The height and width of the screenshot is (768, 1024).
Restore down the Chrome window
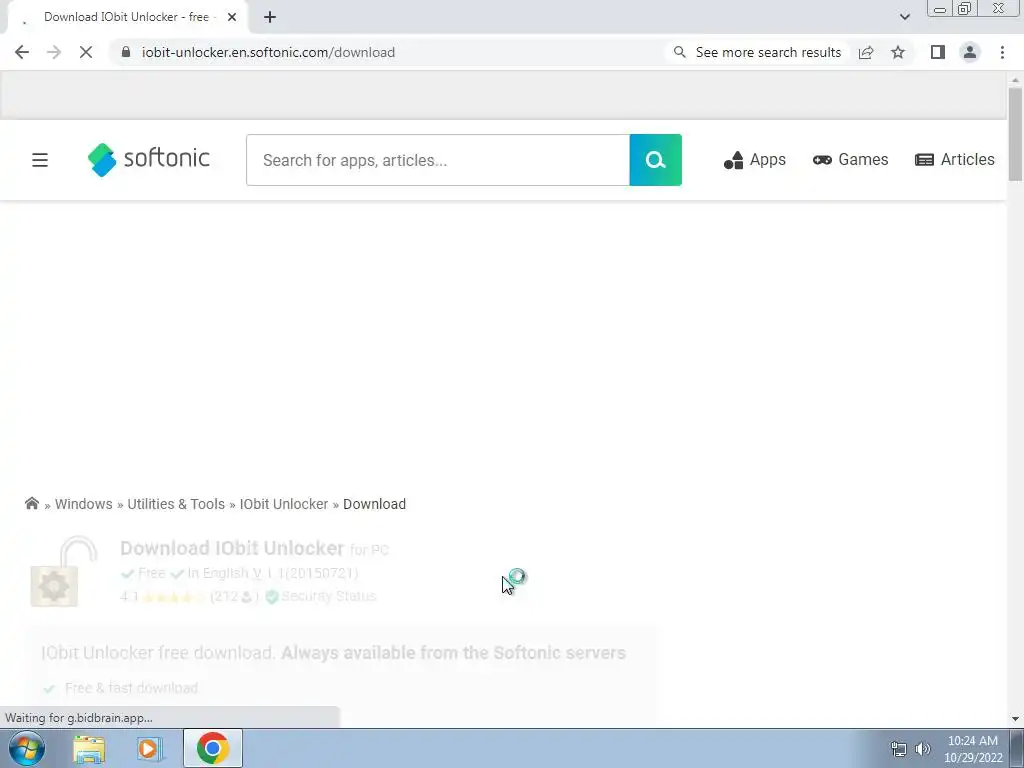(x=965, y=8)
